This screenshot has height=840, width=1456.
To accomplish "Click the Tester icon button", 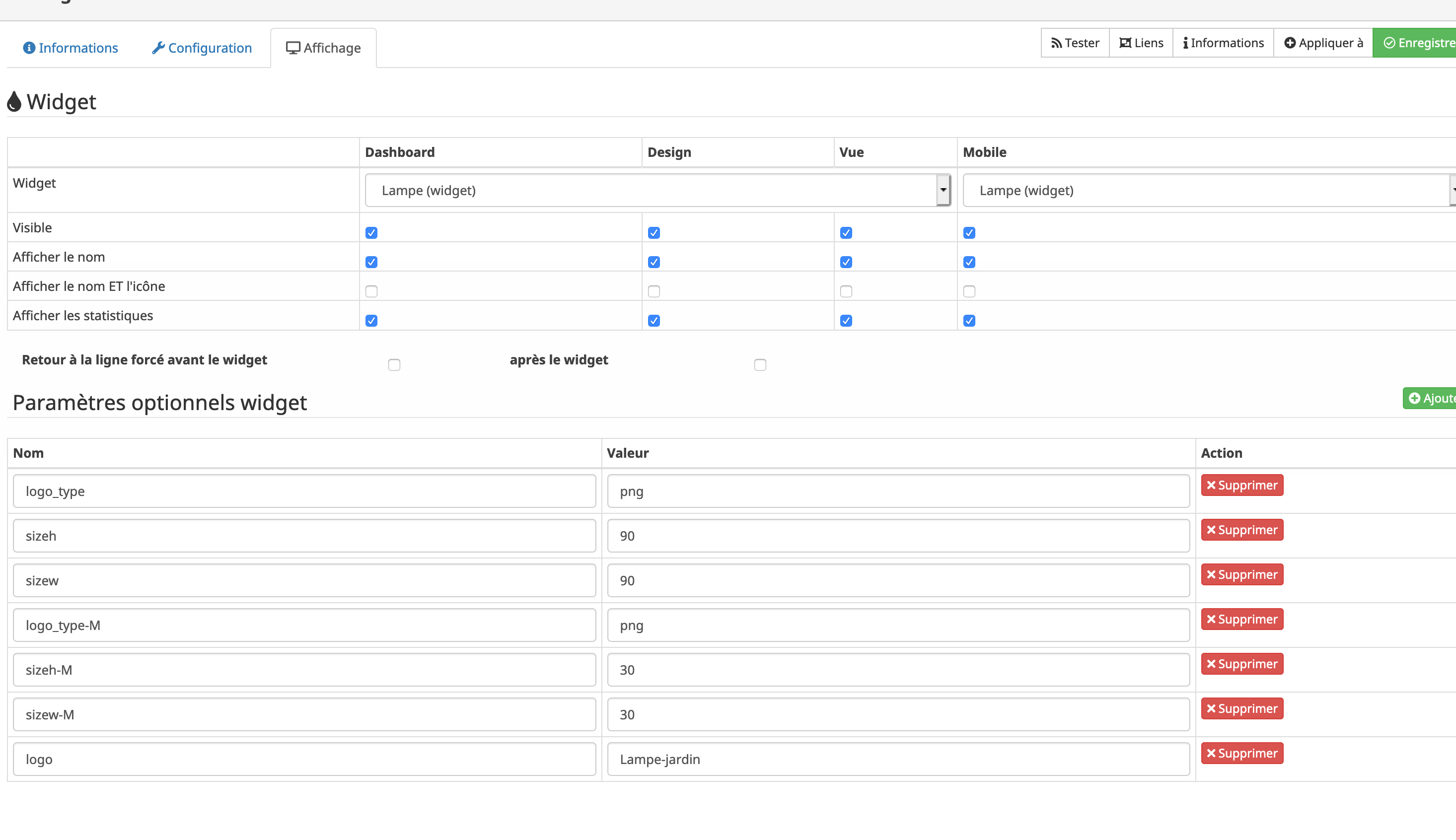I will (x=1074, y=42).
